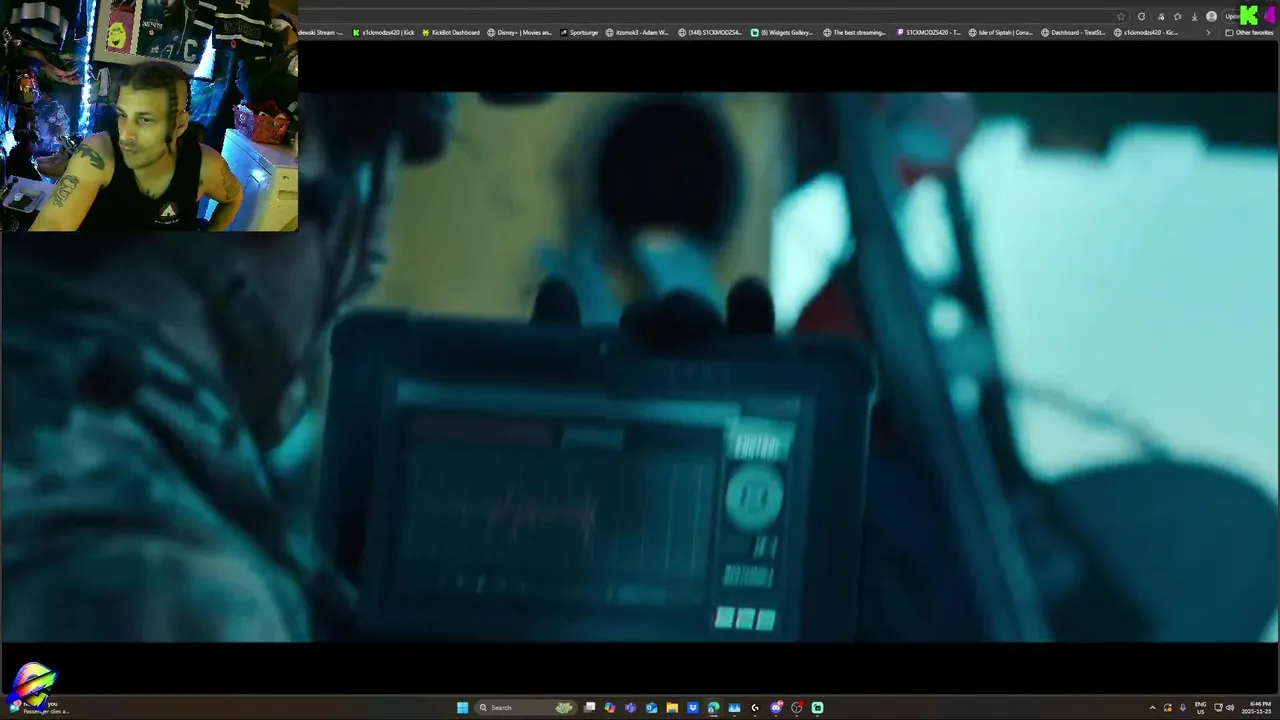Switch to Microsoft Edge on the taskbar

click(x=713, y=707)
